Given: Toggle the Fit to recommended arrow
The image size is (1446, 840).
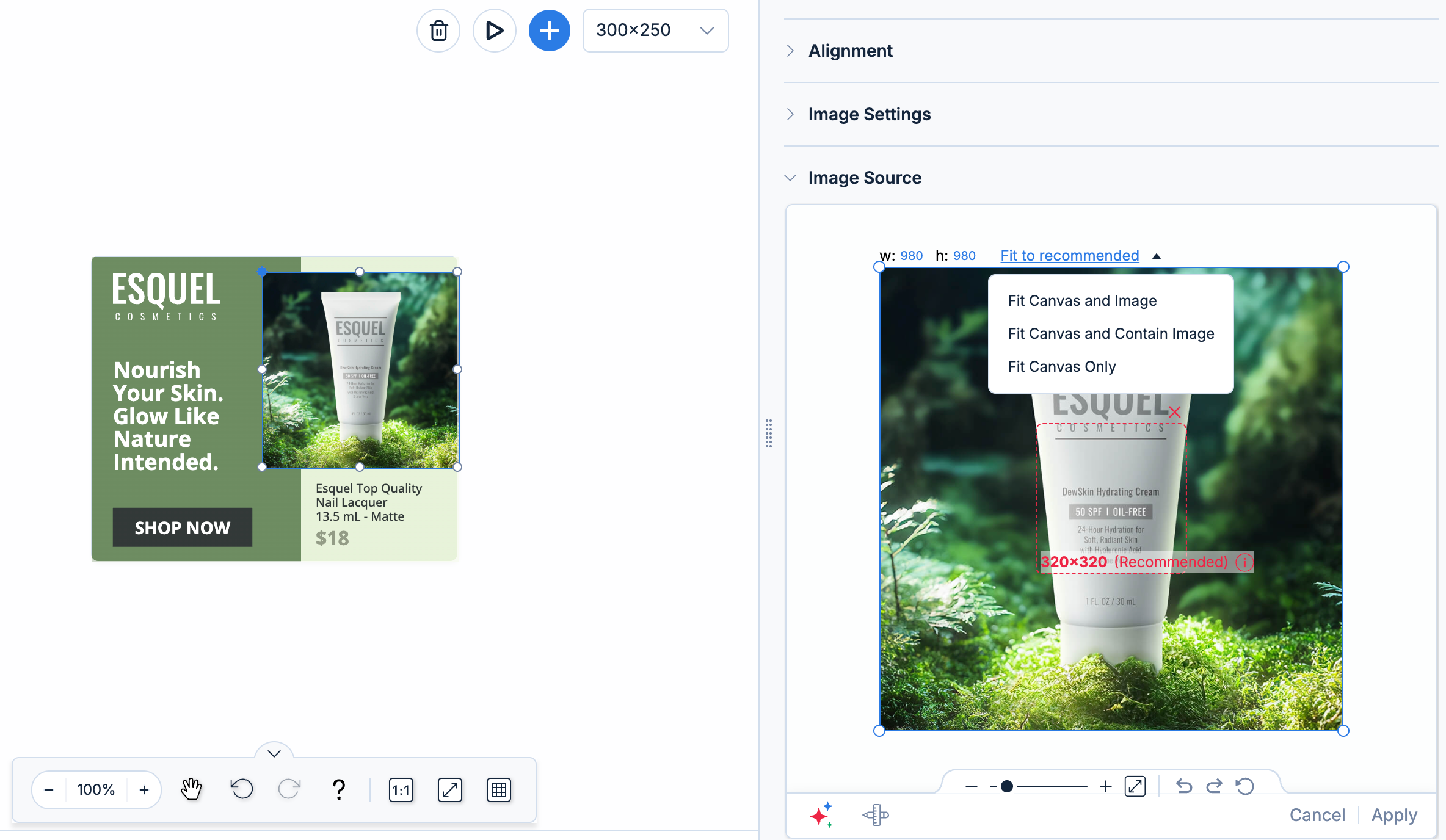Looking at the screenshot, I should [x=1157, y=256].
